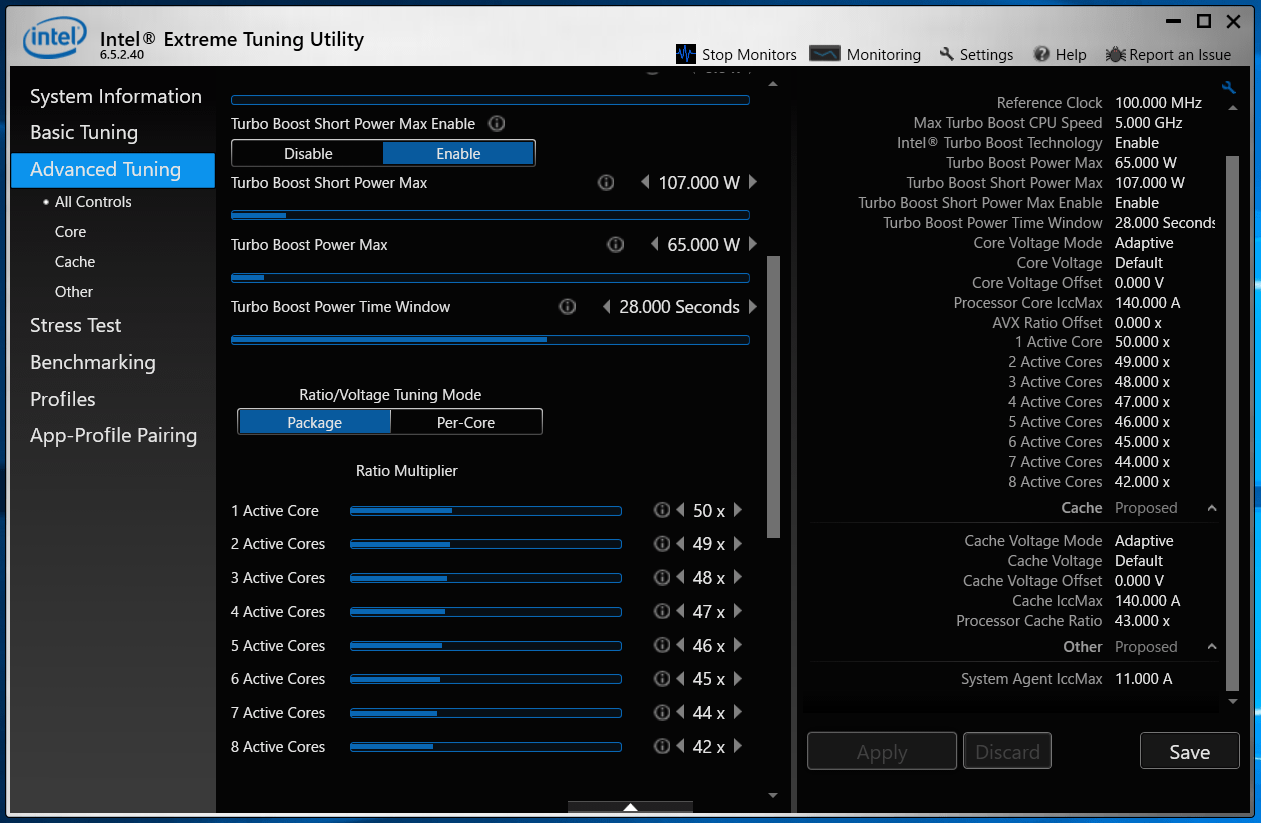Image resolution: width=1261 pixels, height=823 pixels.
Task: Show info icon for 5 Active Cores
Action: (x=661, y=646)
